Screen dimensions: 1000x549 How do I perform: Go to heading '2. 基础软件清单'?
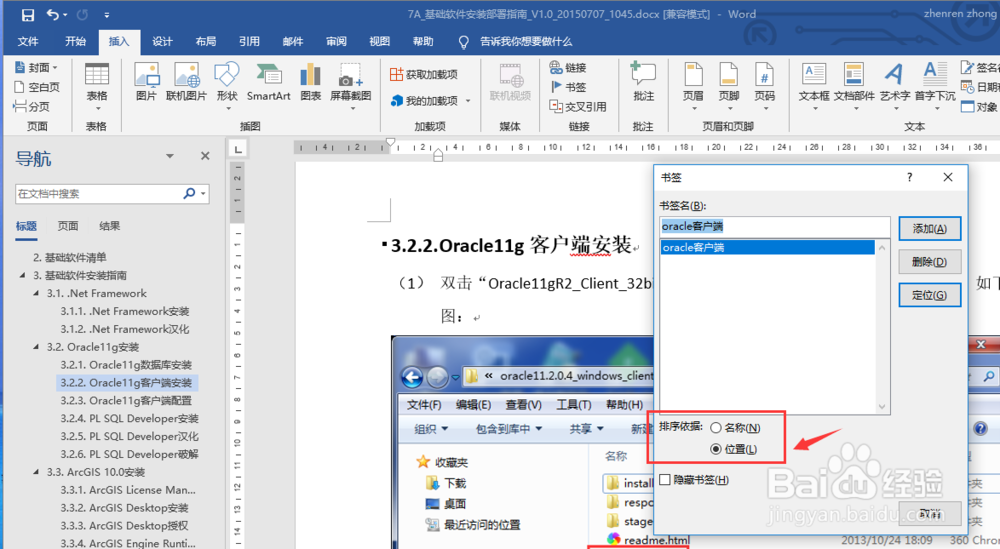pyautogui.click(x=70, y=258)
